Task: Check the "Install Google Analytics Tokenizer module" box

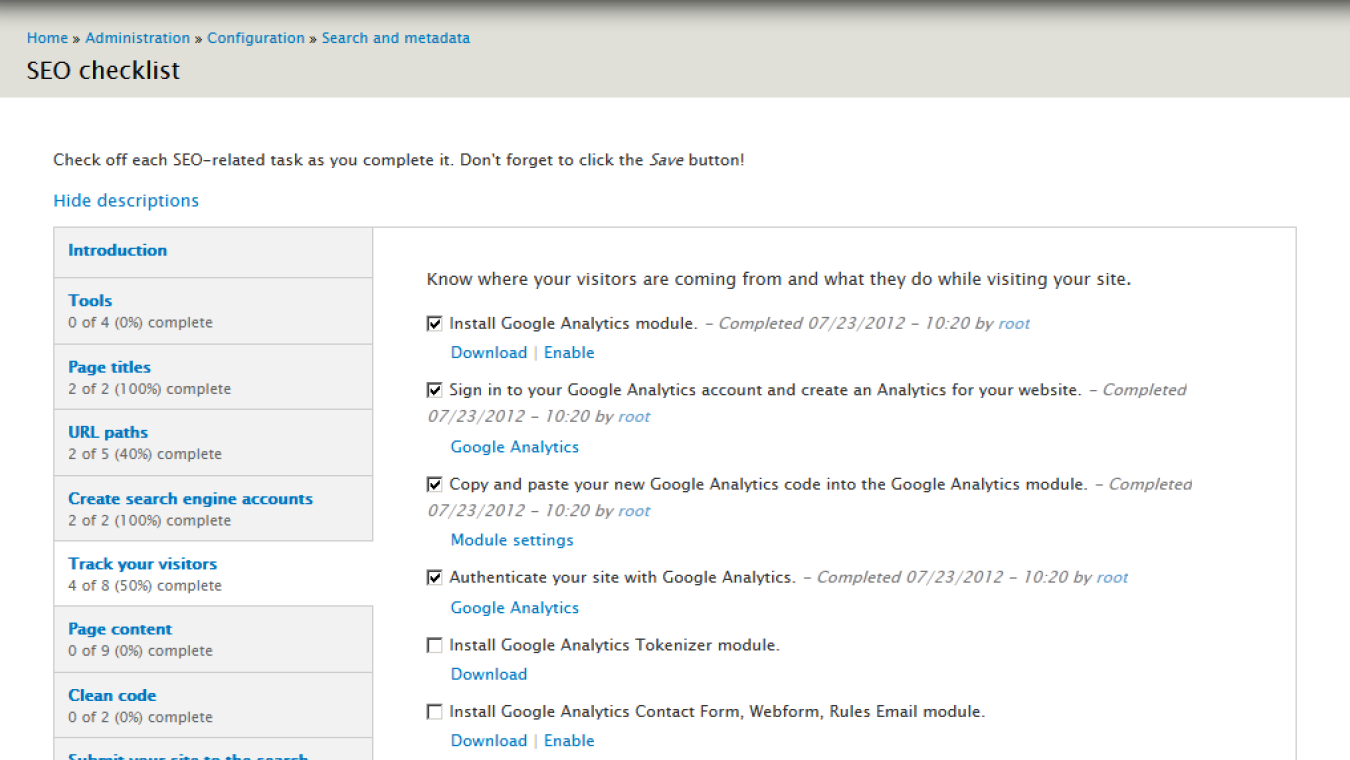Action: coord(434,644)
